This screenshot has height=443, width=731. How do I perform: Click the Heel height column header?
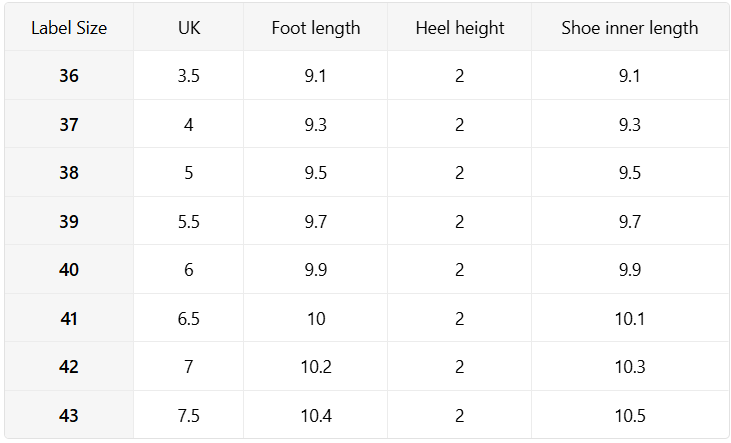459,28
